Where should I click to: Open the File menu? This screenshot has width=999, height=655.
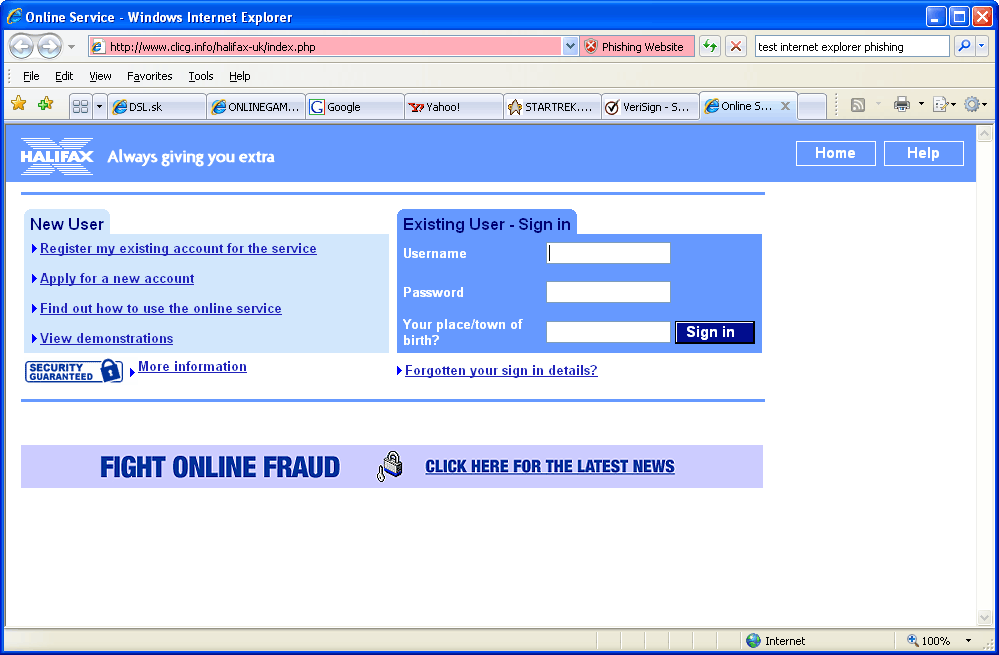coord(31,76)
